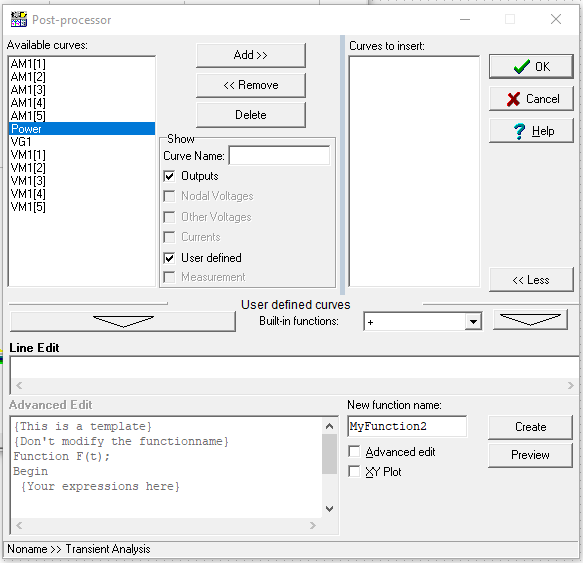
Task: Toggle the Outputs checkbox
Action: [170, 176]
